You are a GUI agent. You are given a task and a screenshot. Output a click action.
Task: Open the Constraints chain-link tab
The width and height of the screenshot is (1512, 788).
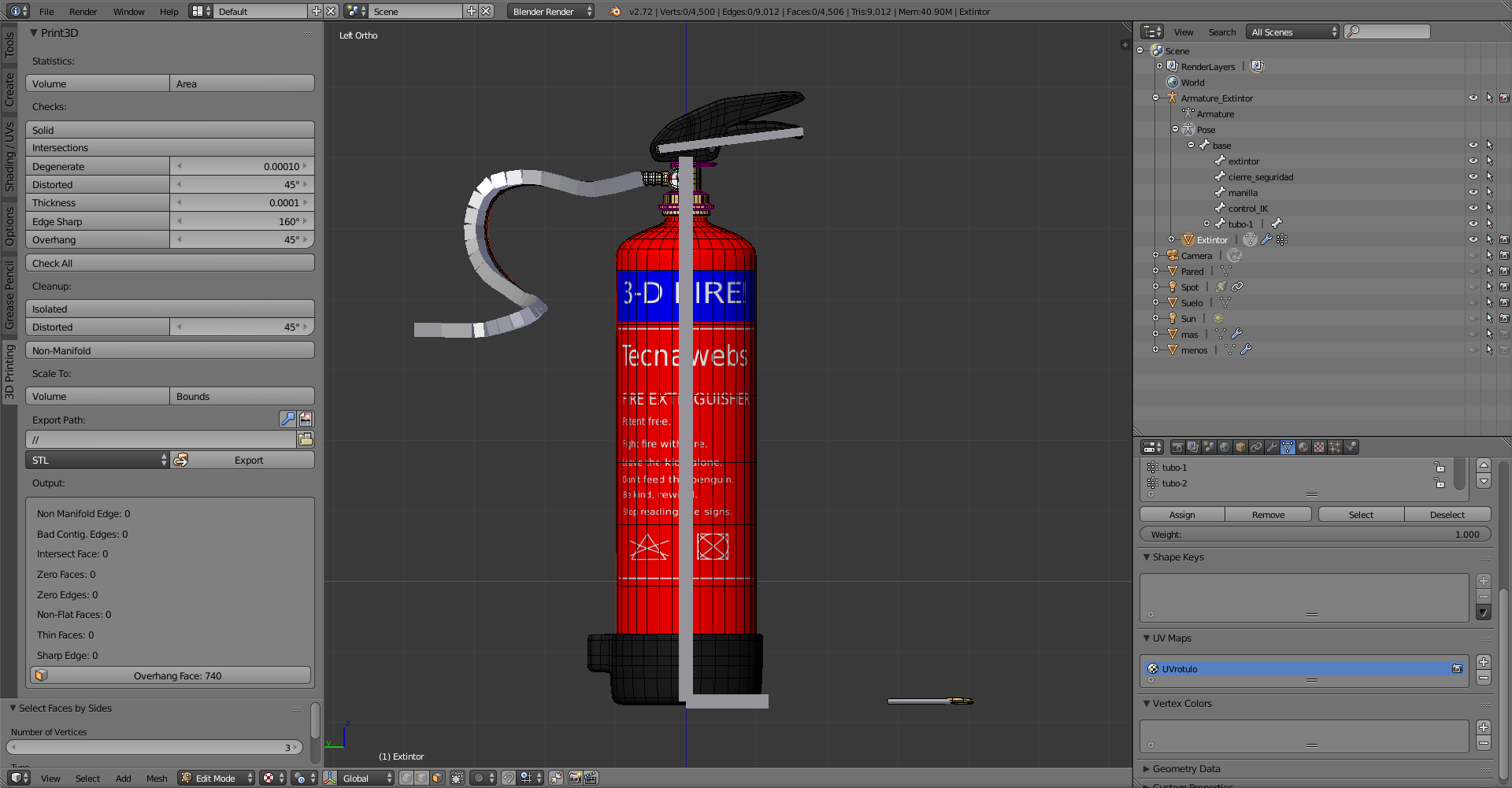click(x=1256, y=447)
